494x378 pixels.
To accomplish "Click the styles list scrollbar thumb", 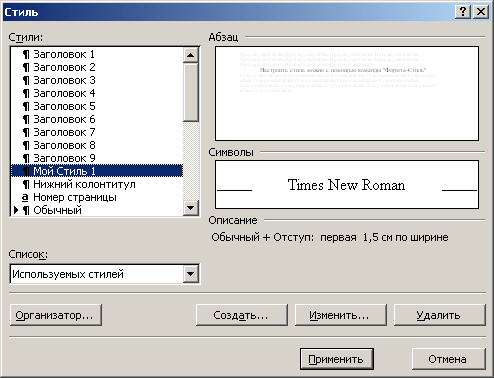I will 191,92.
